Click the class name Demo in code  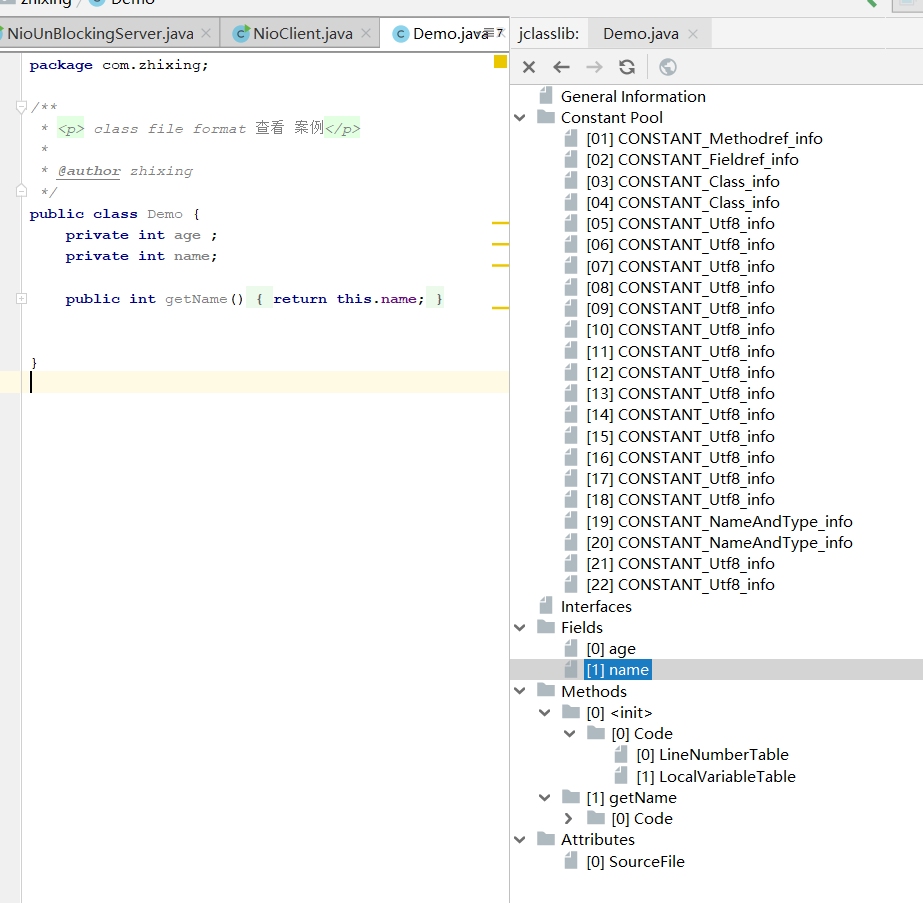165,214
